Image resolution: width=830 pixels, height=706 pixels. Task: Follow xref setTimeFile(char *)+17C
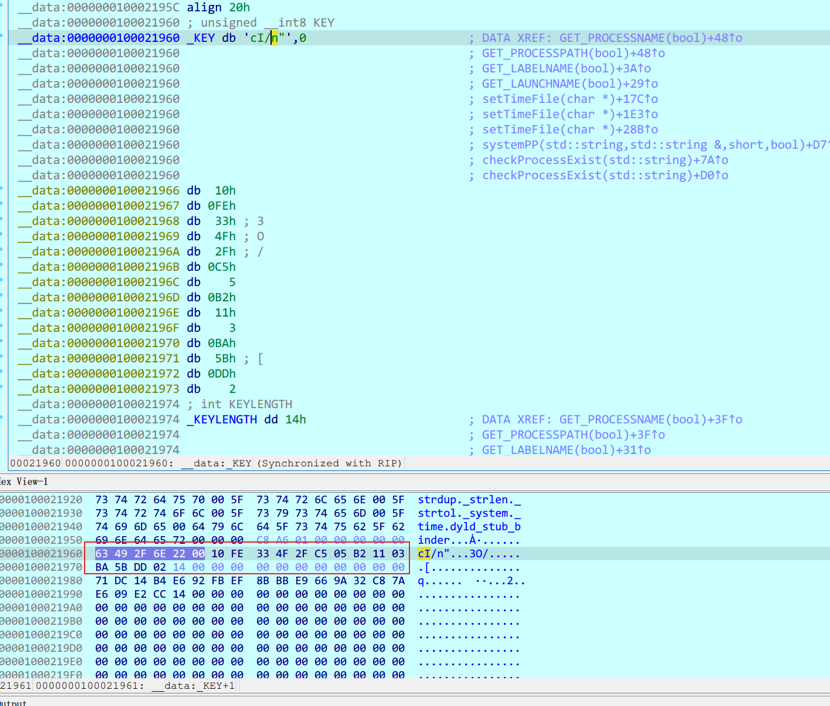[570, 99]
